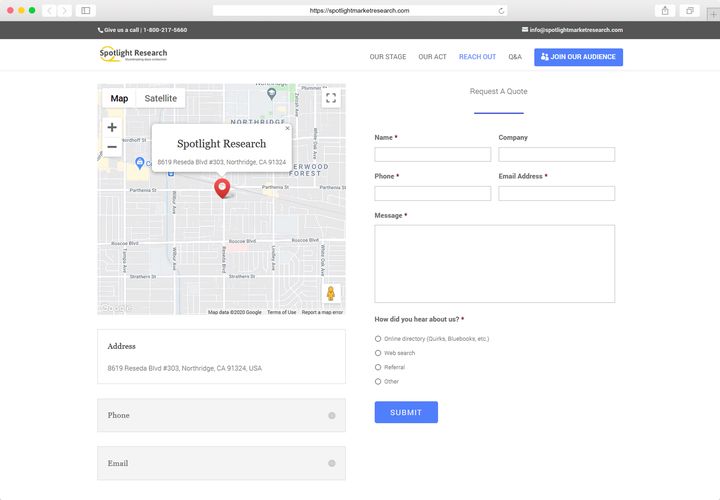Reload the page in the address bar
This screenshot has height=500, width=720.
point(502,10)
